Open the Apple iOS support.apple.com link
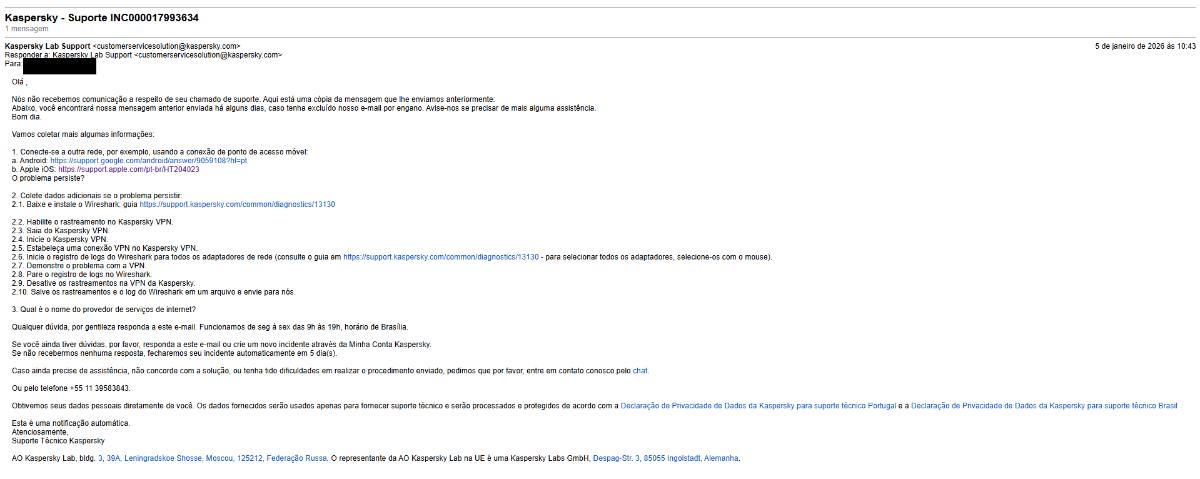The height and width of the screenshot is (479, 1200). 128,169
